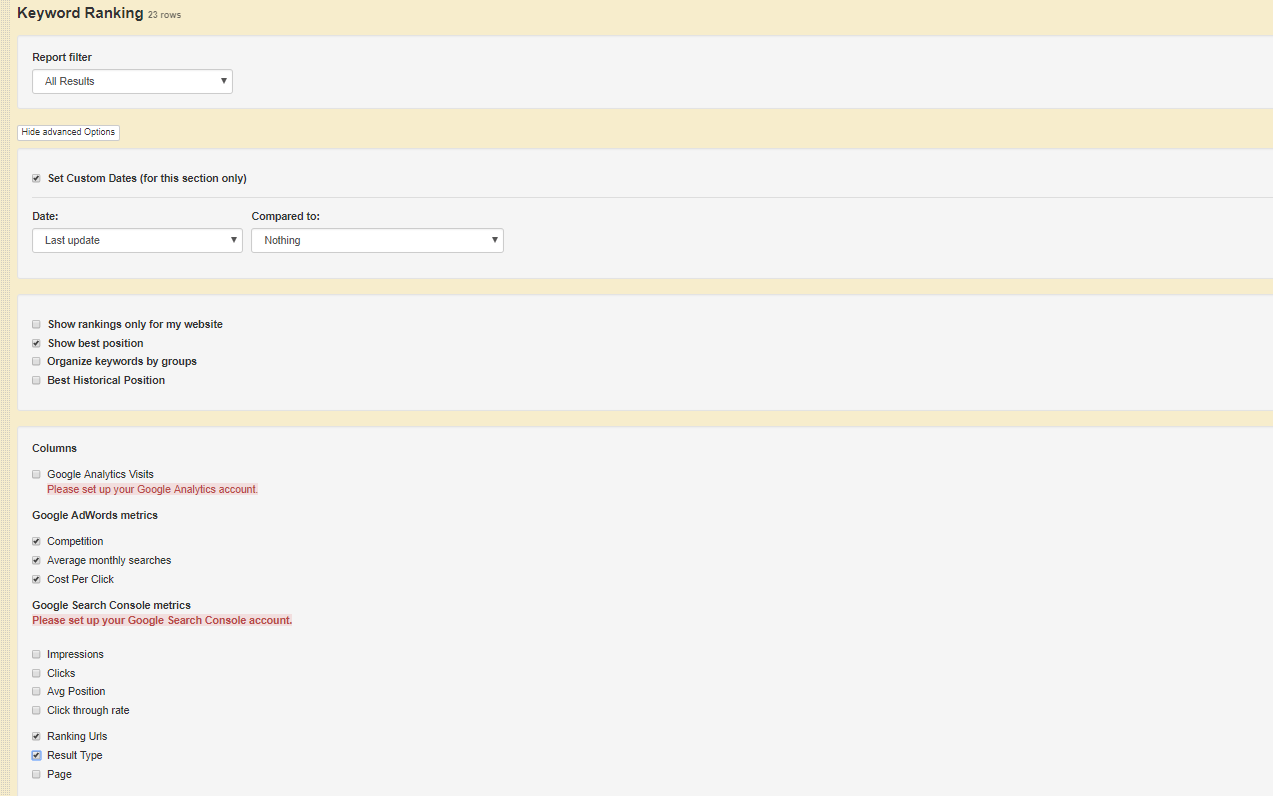Toggle Show best position checkbox
This screenshot has height=796, width=1273.
click(37, 344)
